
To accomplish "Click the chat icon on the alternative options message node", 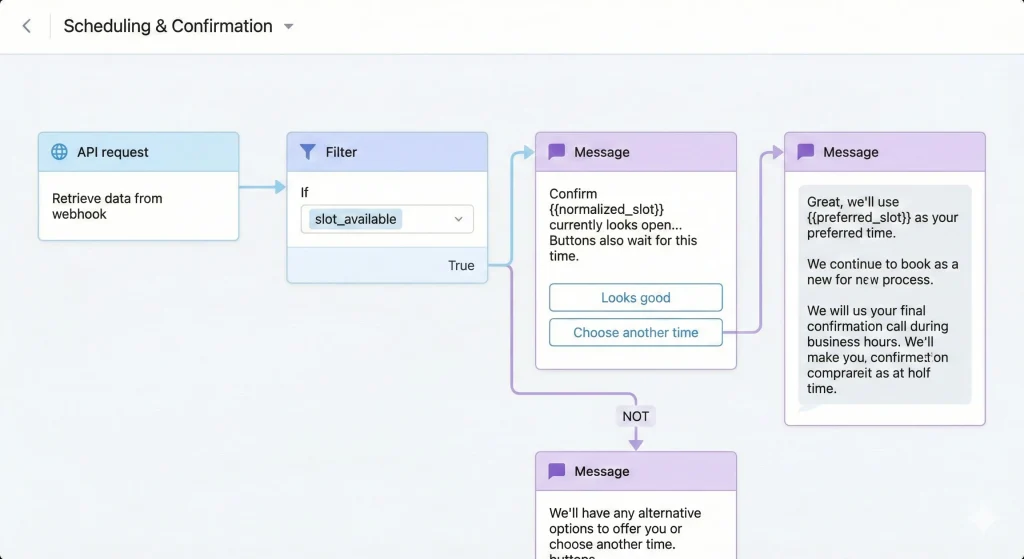I will (x=557, y=471).
